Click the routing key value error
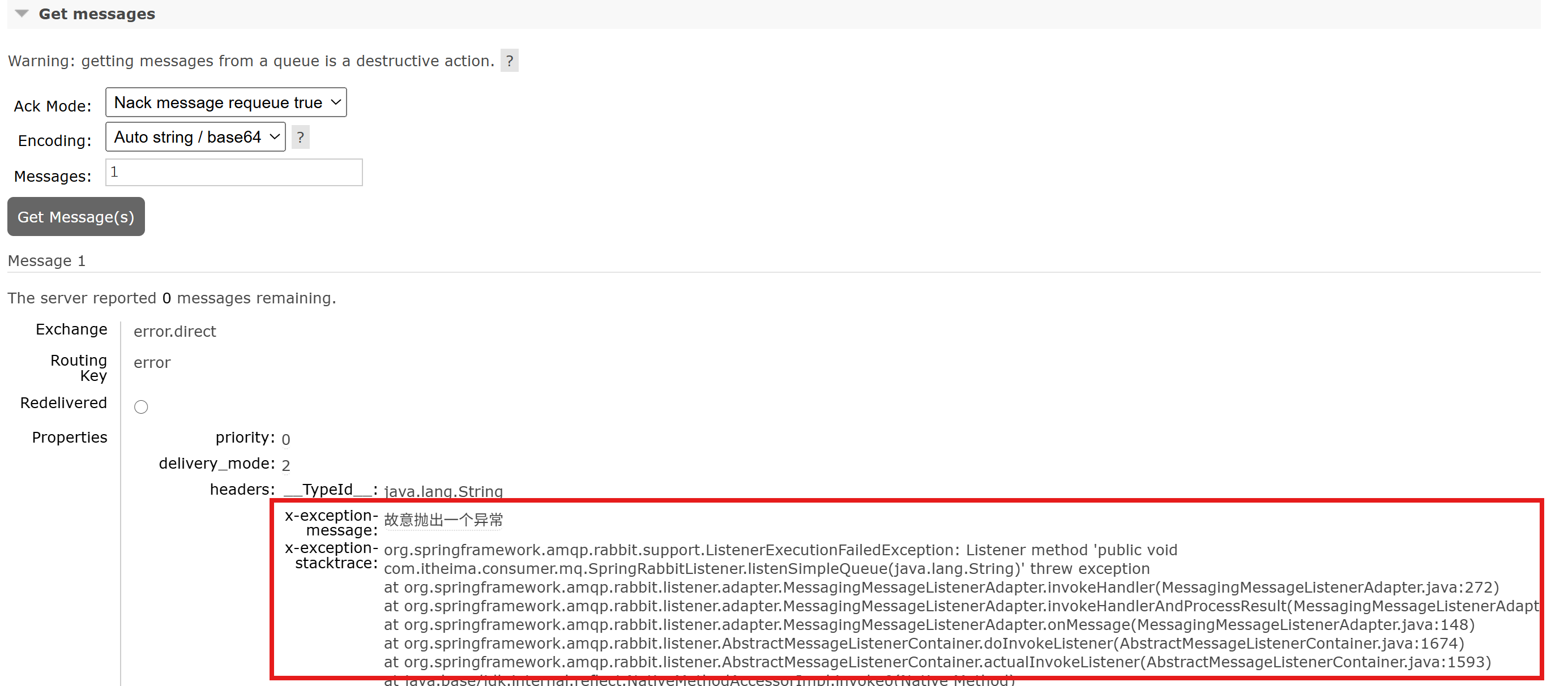The height and width of the screenshot is (686, 1568). pyautogui.click(x=152, y=362)
